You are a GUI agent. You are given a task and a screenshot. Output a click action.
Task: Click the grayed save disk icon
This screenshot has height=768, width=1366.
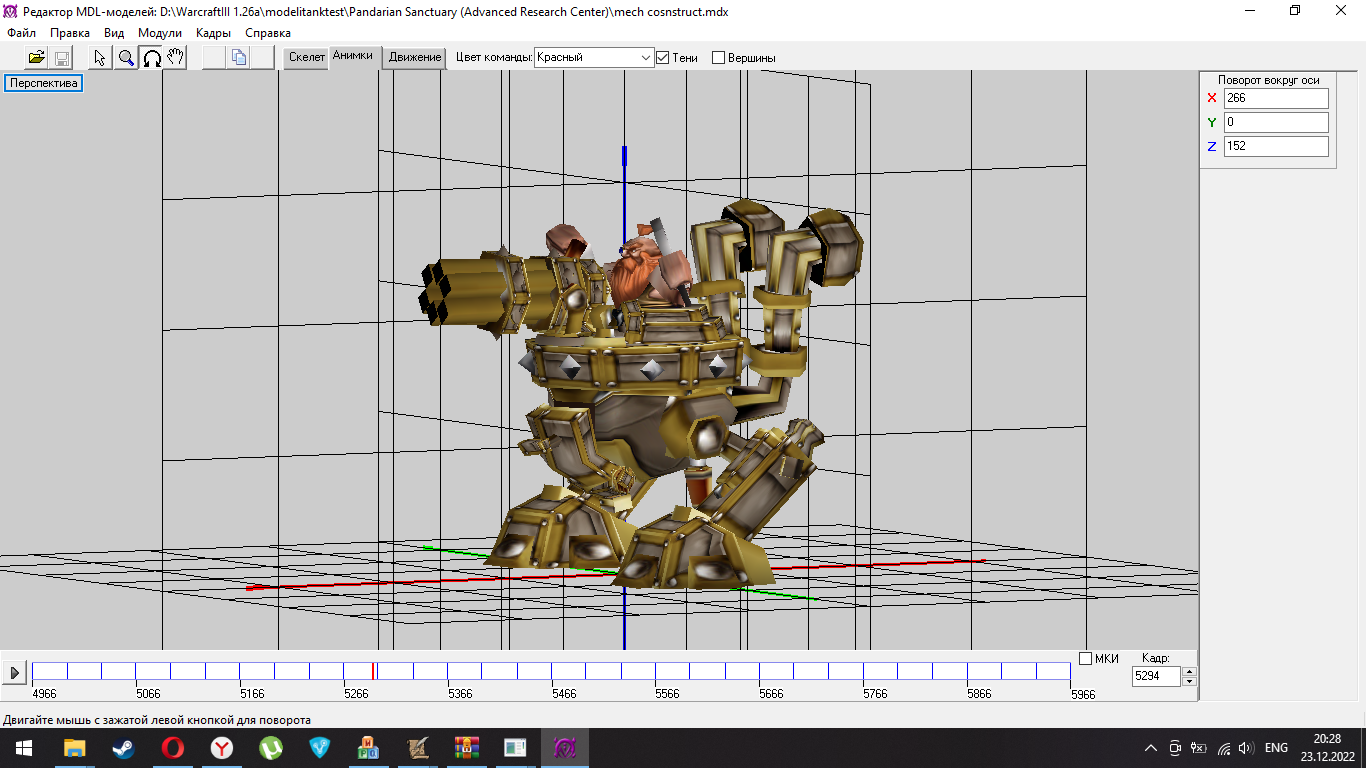click(x=61, y=57)
